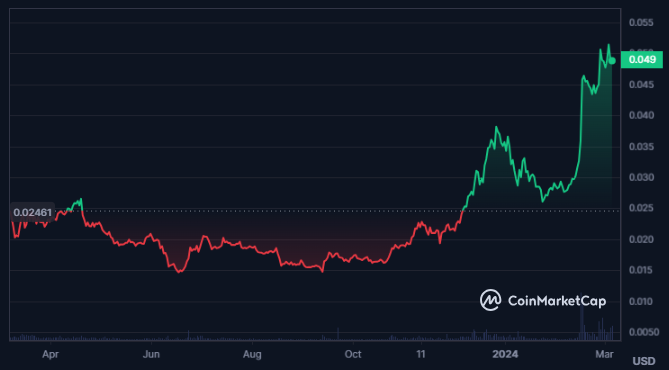Click the Oct label on time axis

pos(353,354)
